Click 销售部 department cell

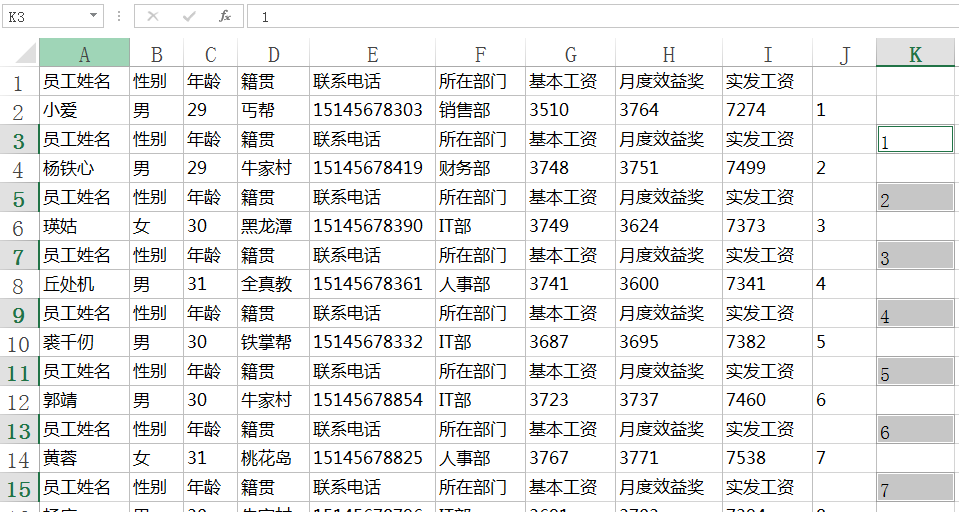pyautogui.click(x=480, y=110)
